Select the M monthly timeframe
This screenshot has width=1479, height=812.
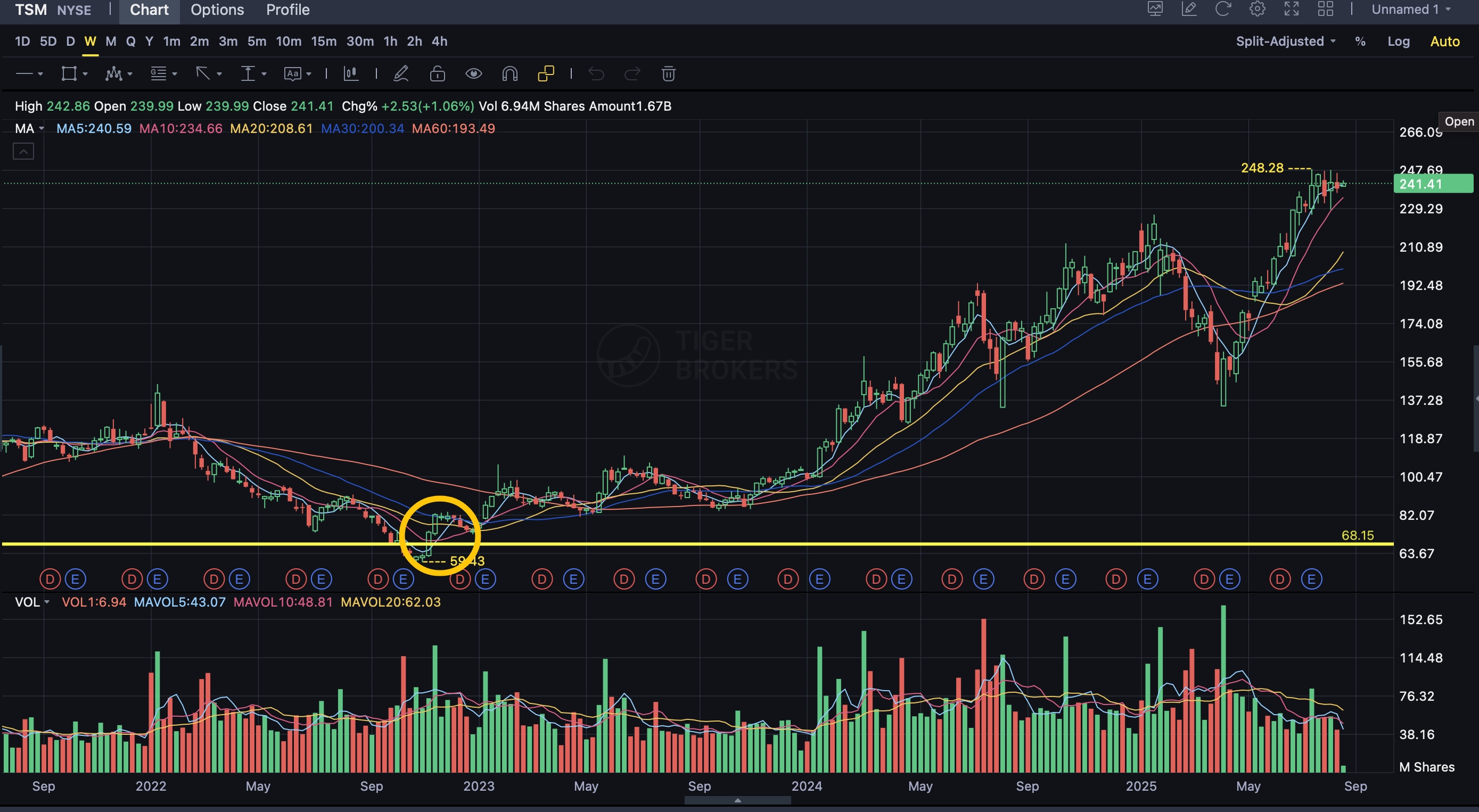tap(111, 42)
